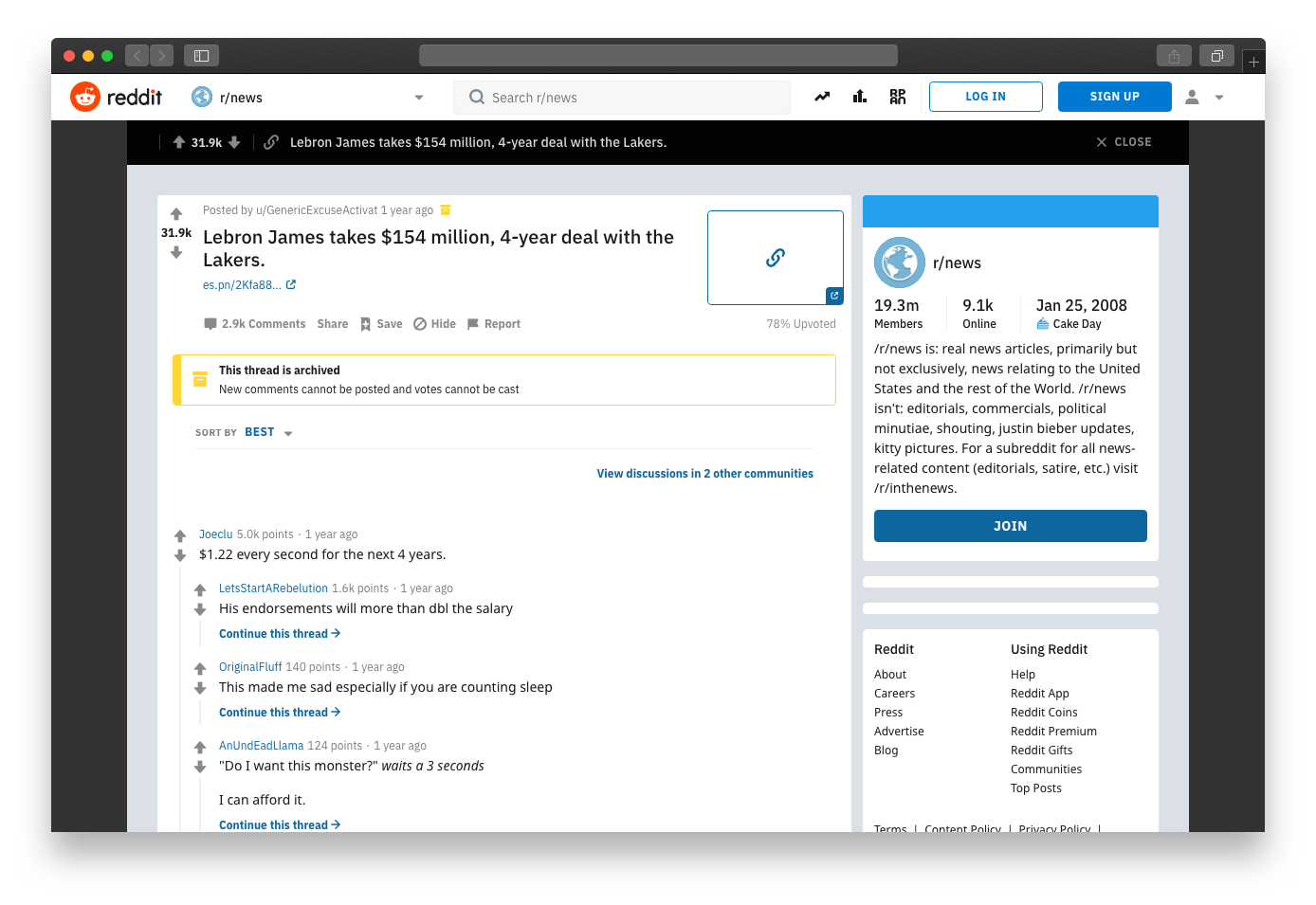1316x905 pixels.
Task: Downvote the post in the black header bar
Action: [x=234, y=142]
